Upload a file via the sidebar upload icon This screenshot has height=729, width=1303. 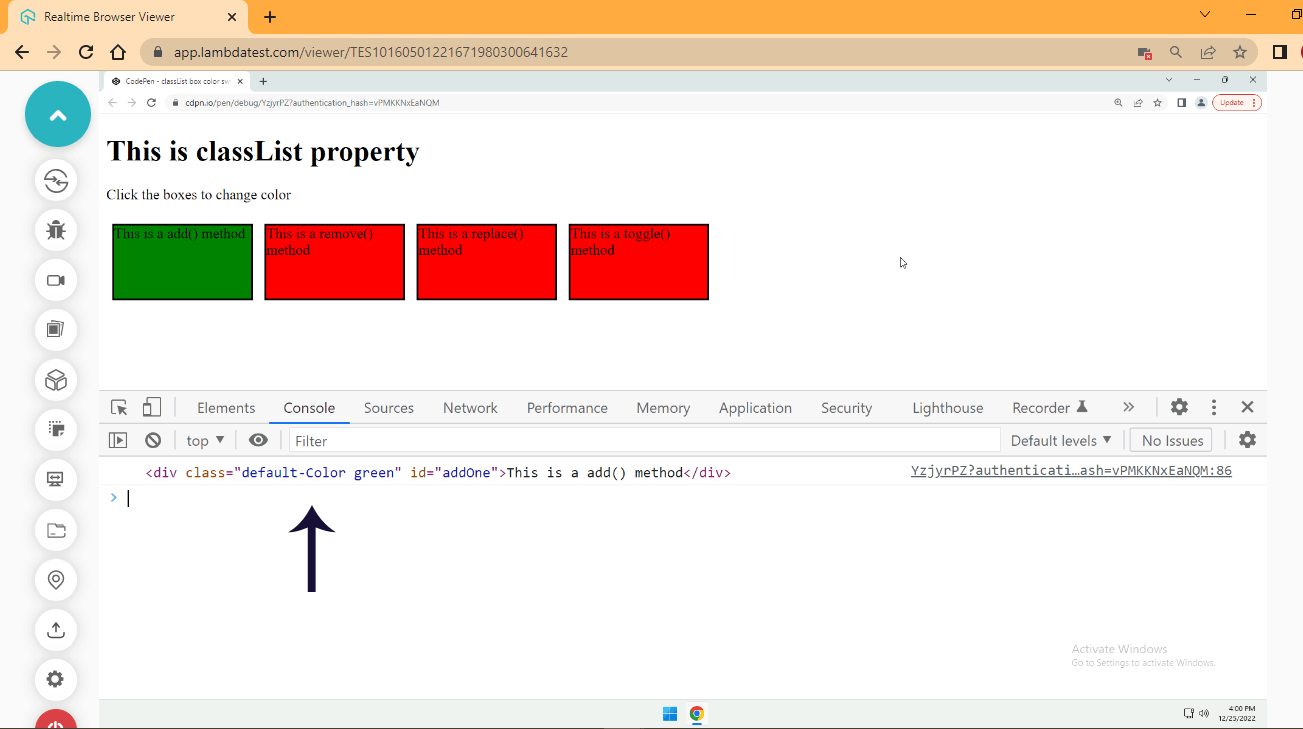click(x=57, y=630)
